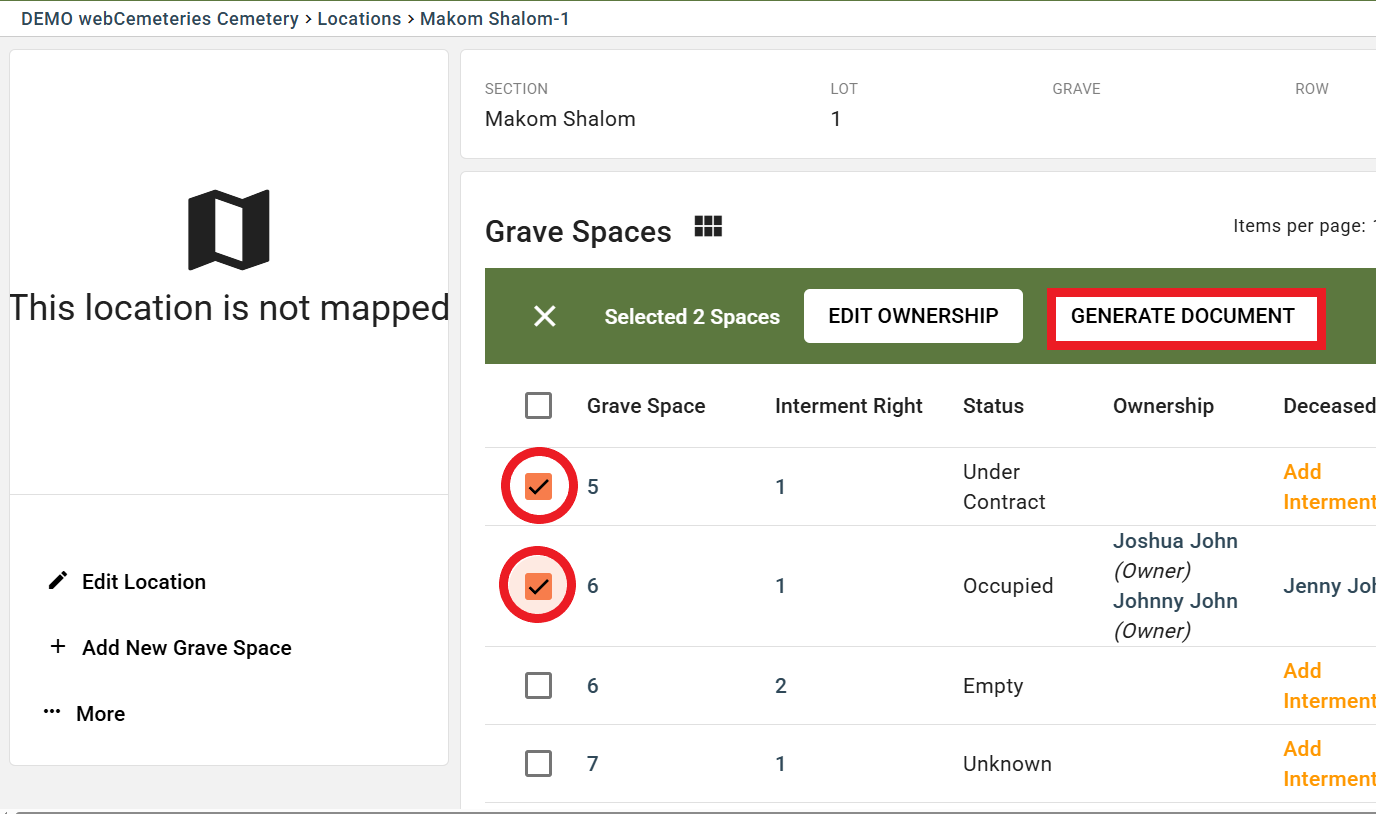This screenshot has height=814, width=1376.
Task: Open the More ellipsis icon
Action: click(52, 712)
